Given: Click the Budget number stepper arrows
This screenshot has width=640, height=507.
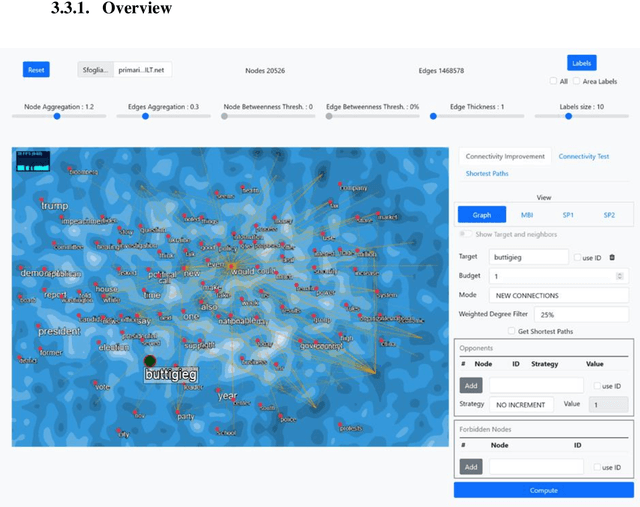Looking at the screenshot, I should pos(620,276).
